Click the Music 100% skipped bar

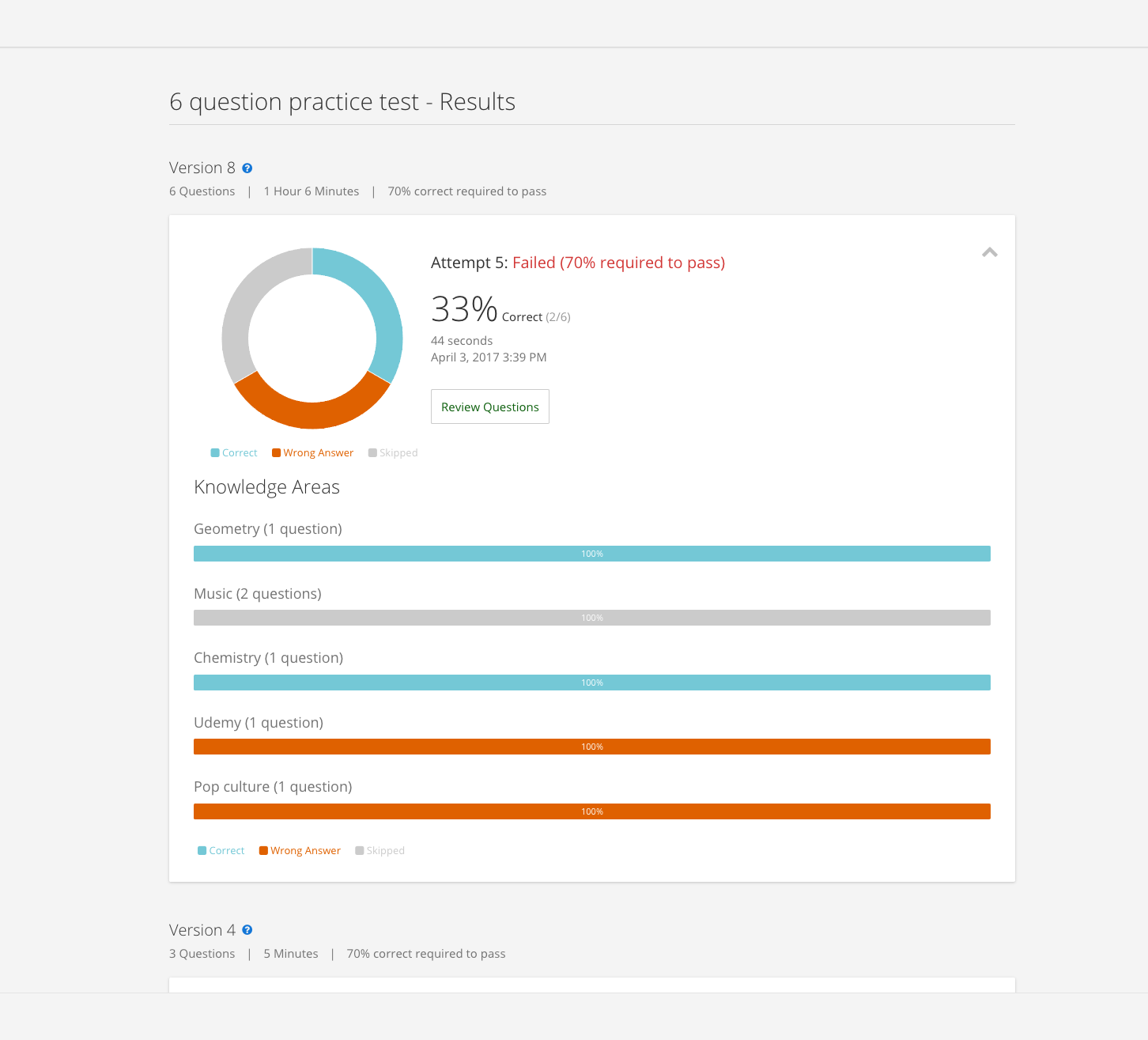coord(592,618)
